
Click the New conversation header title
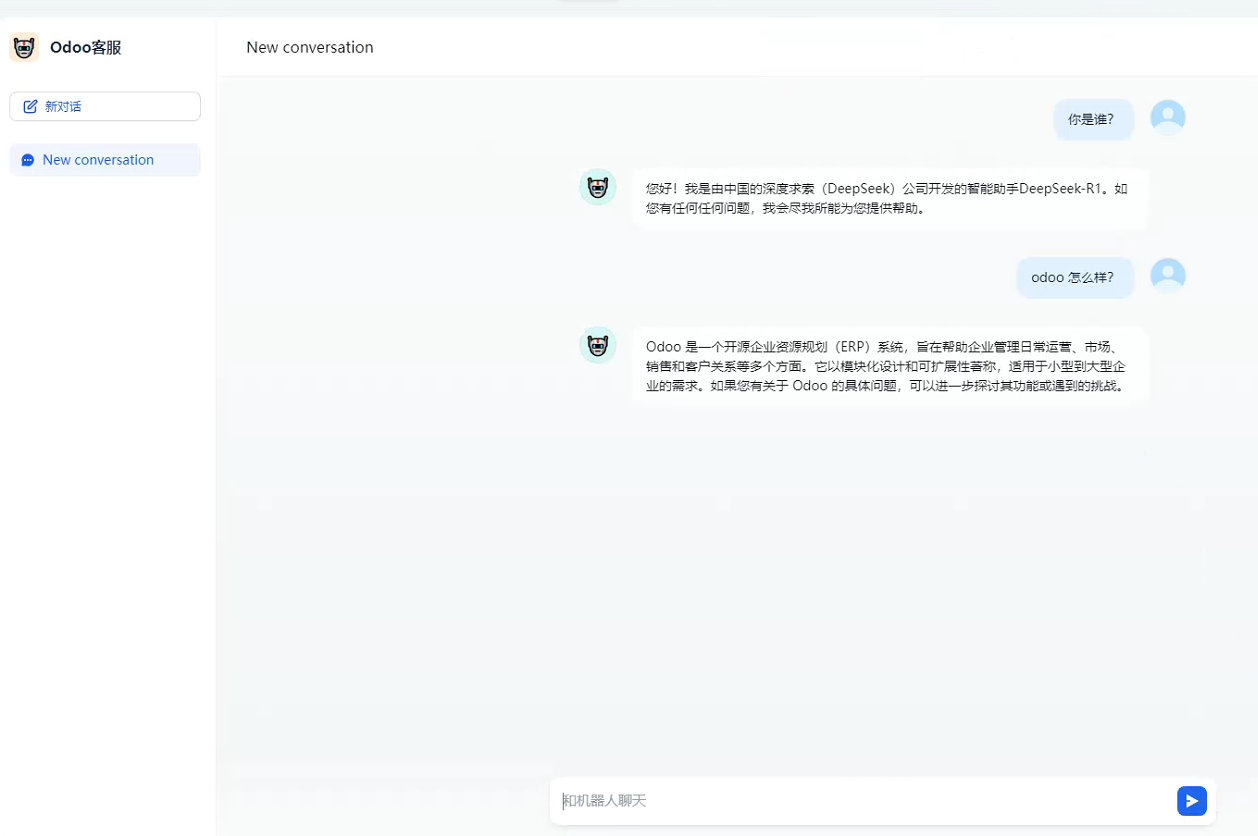tap(310, 47)
